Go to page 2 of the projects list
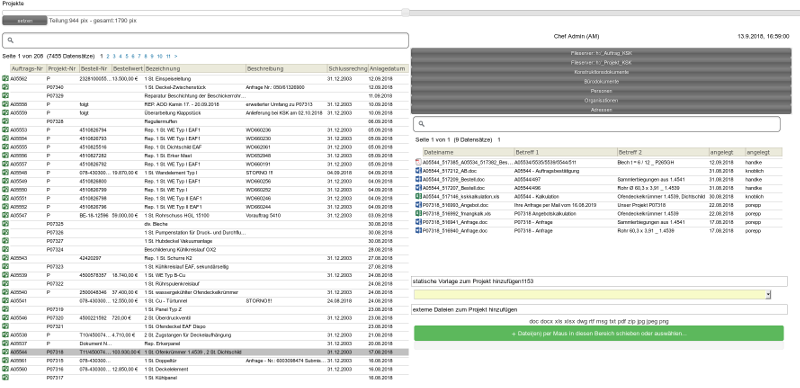Viewport: 800px width, 388px height. click(108, 56)
